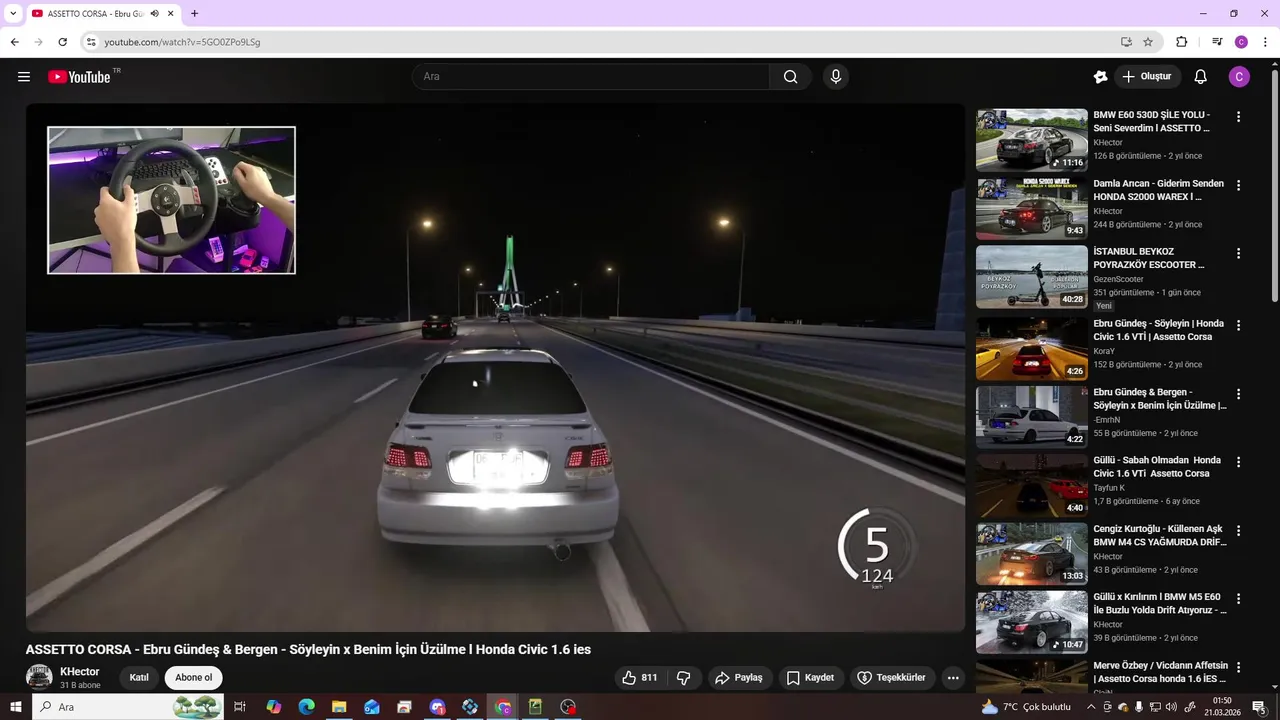This screenshot has width=1280, height=720.
Task: Open the HONDA S2000 WAREX video thumbnail
Action: pyautogui.click(x=1031, y=208)
